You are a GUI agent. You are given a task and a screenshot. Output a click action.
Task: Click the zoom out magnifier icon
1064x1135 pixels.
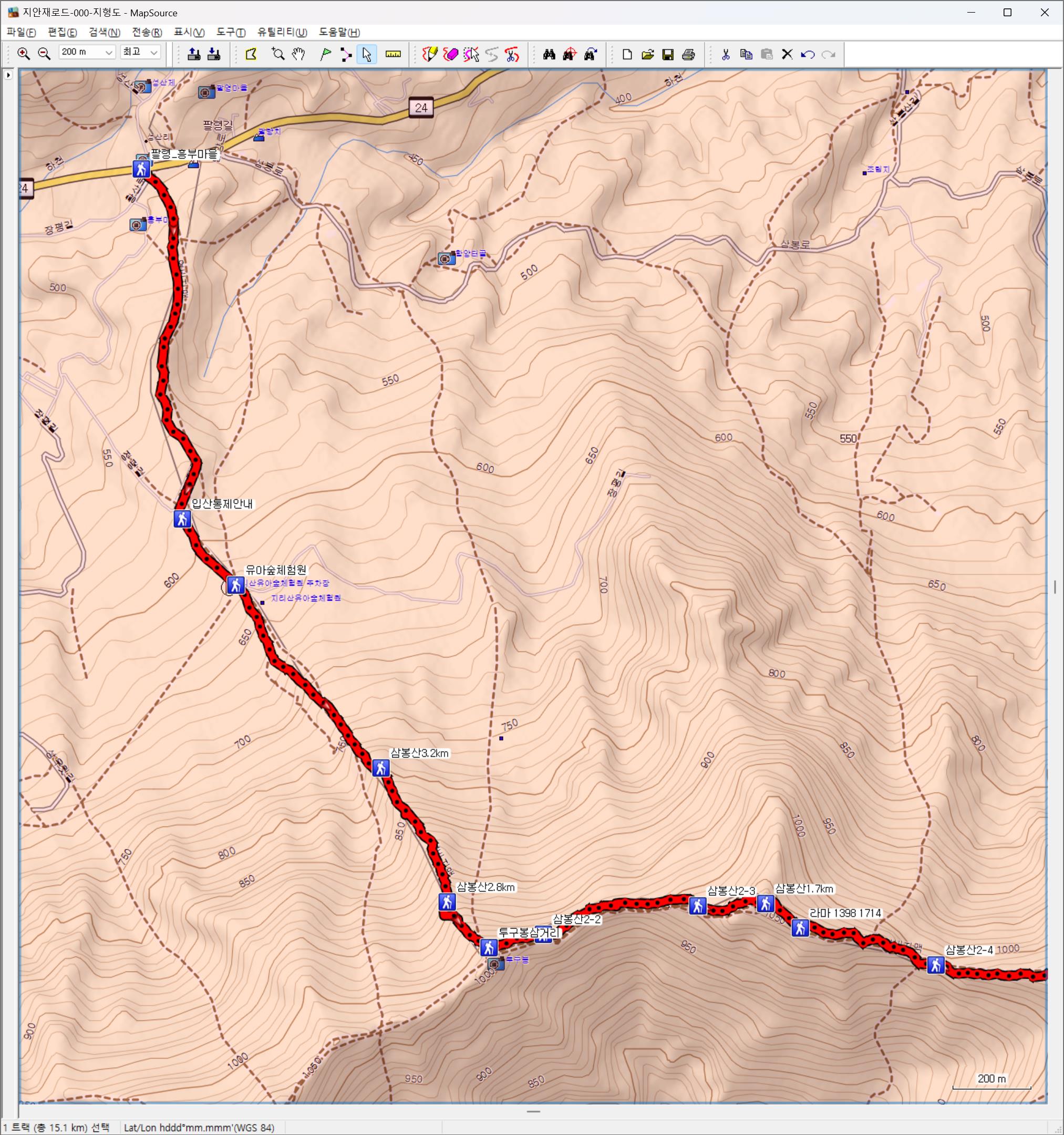click(x=44, y=54)
